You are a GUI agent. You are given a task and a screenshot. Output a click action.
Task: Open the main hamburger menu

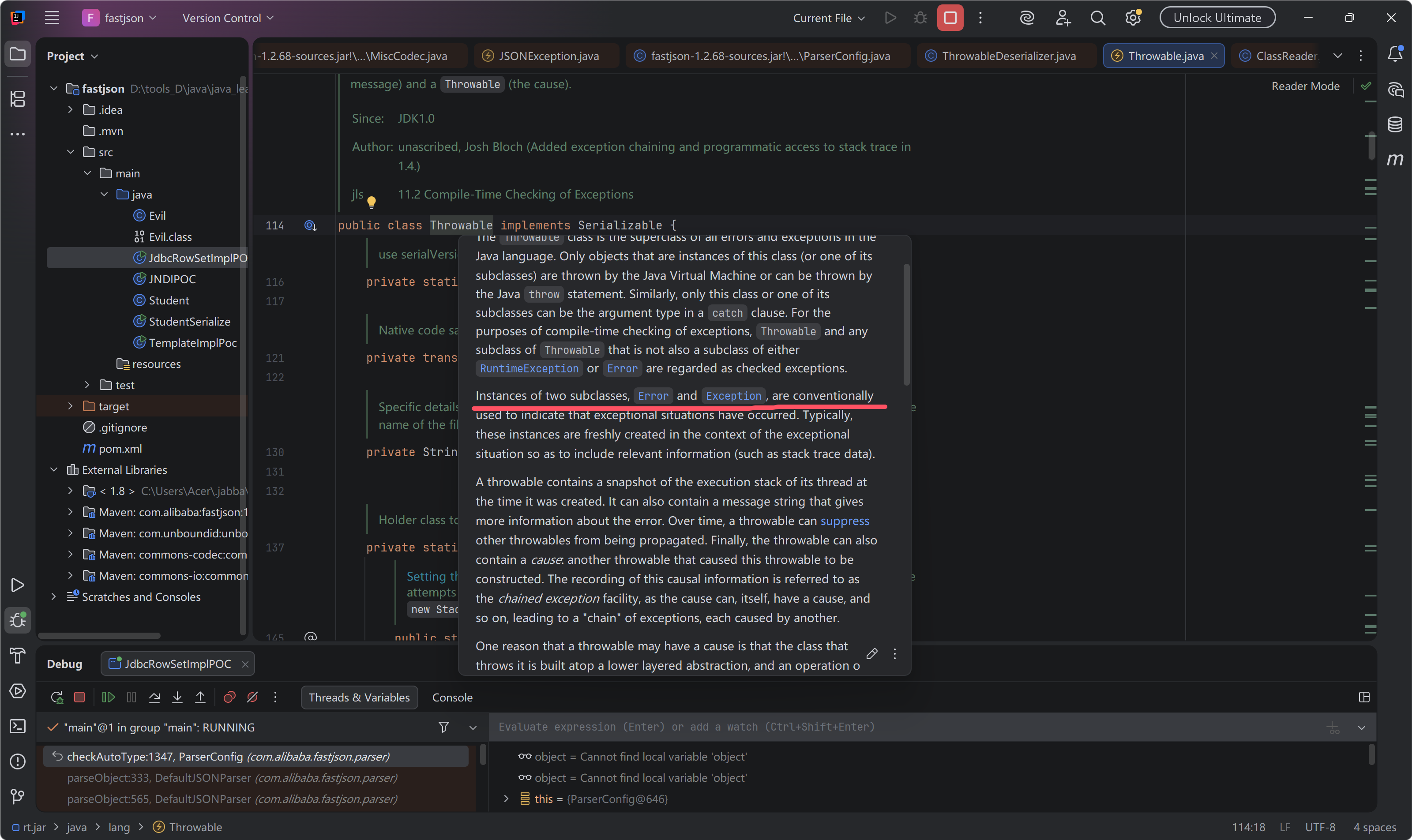tap(52, 18)
